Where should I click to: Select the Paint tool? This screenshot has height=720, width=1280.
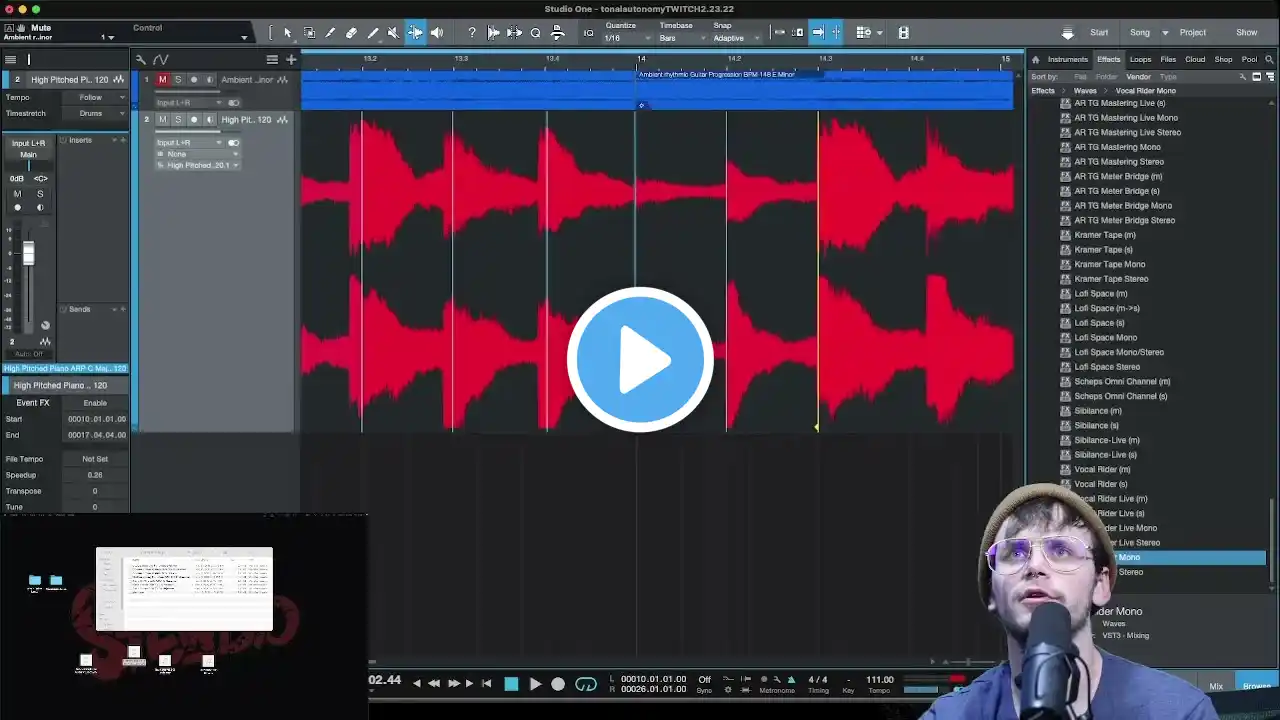[372, 33]
